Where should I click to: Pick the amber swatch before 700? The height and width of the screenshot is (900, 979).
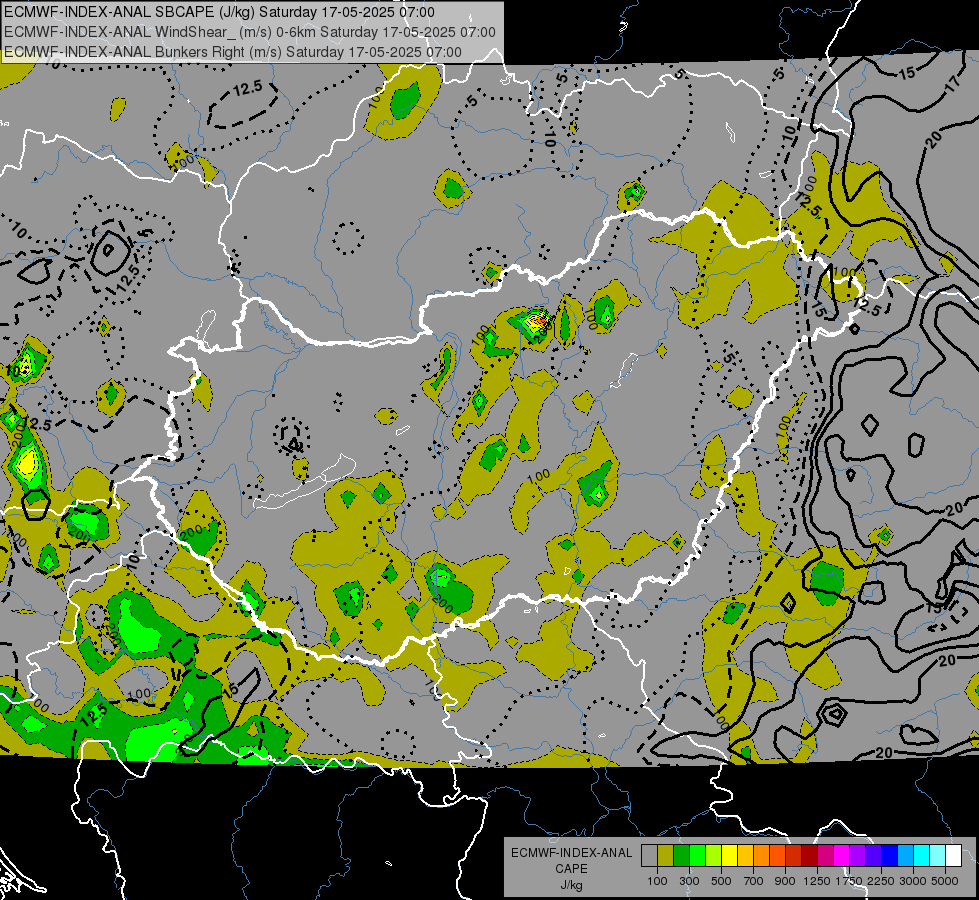point(745,856)
